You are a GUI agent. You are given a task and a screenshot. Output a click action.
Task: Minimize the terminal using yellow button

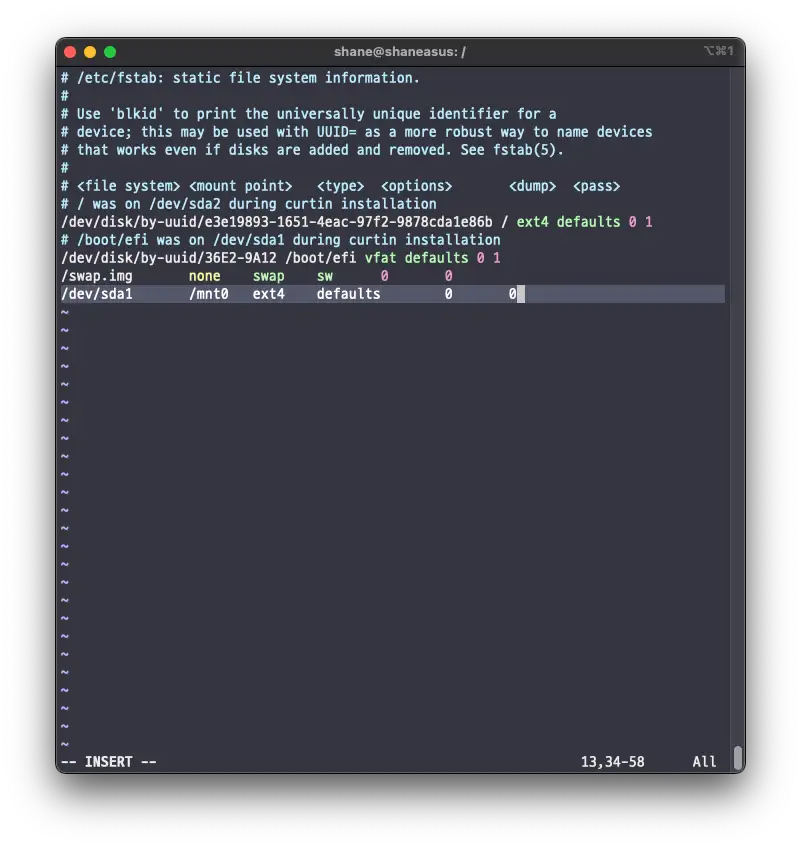coord(90,52)
